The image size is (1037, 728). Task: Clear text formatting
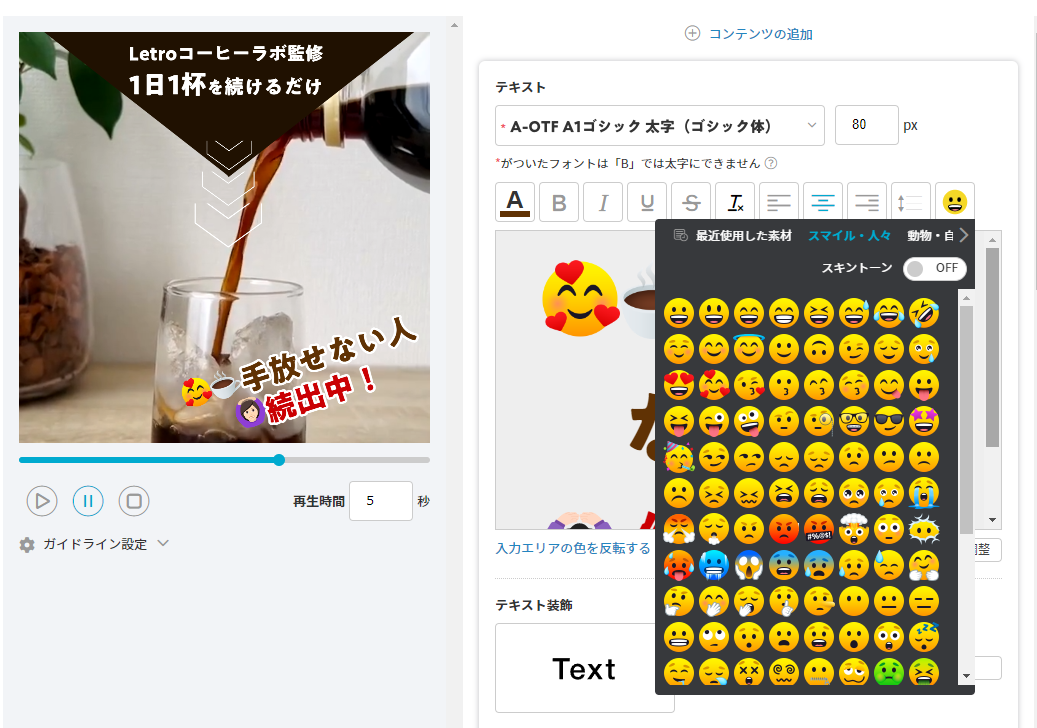pyautogui.click(x=735, y=202)
